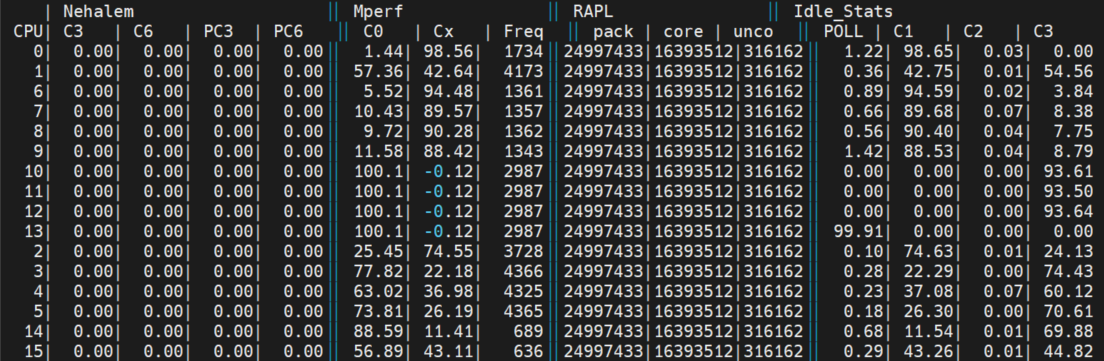This screenshot has width=1104, height=361.
Task: Select the frequency value 1343
Action: click(x=523, y=151)
